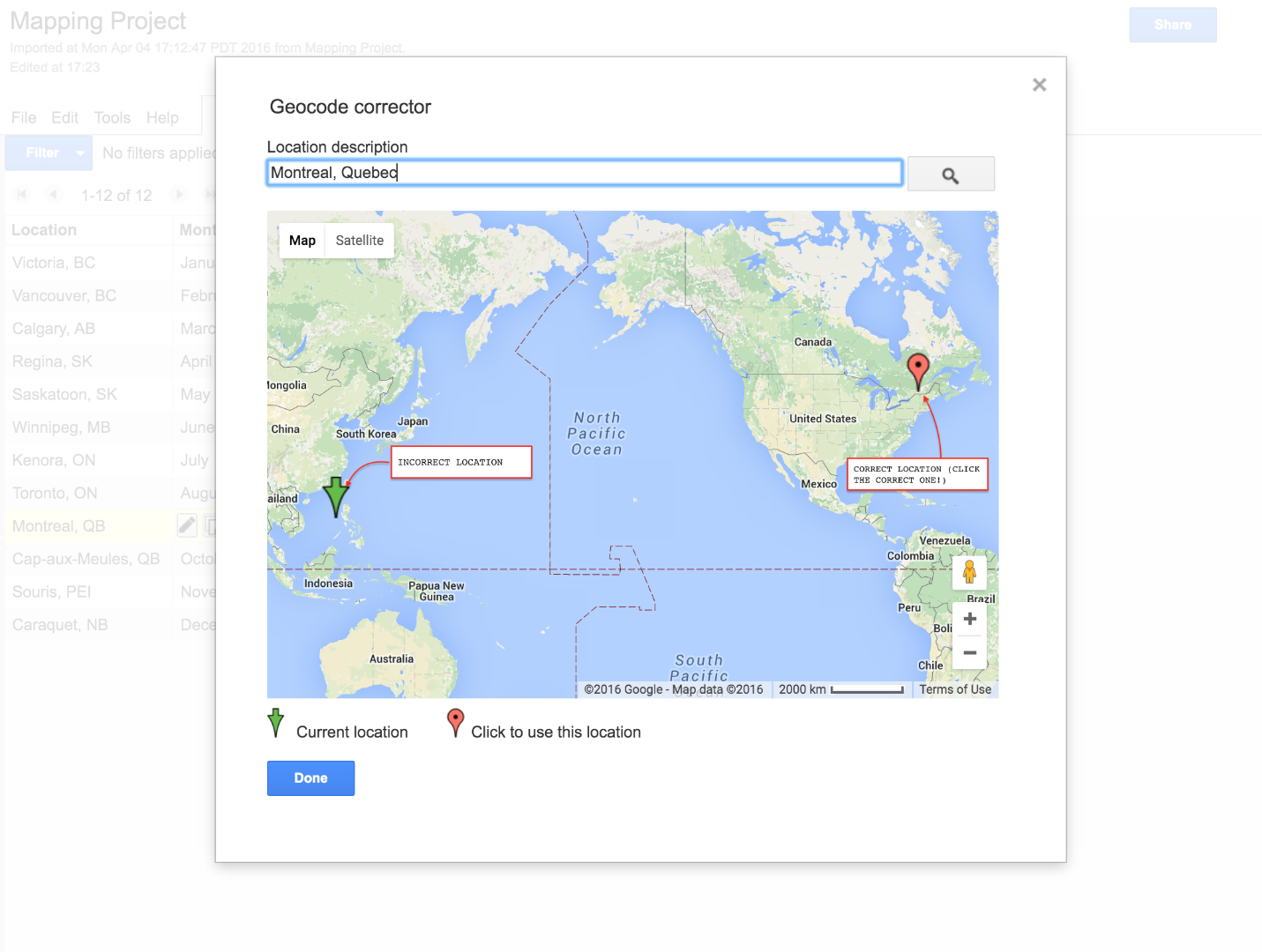The height and width of the screenshot is (952, 1262).
Task: Select the Pegman street view icon
Action: click(969, 572)
